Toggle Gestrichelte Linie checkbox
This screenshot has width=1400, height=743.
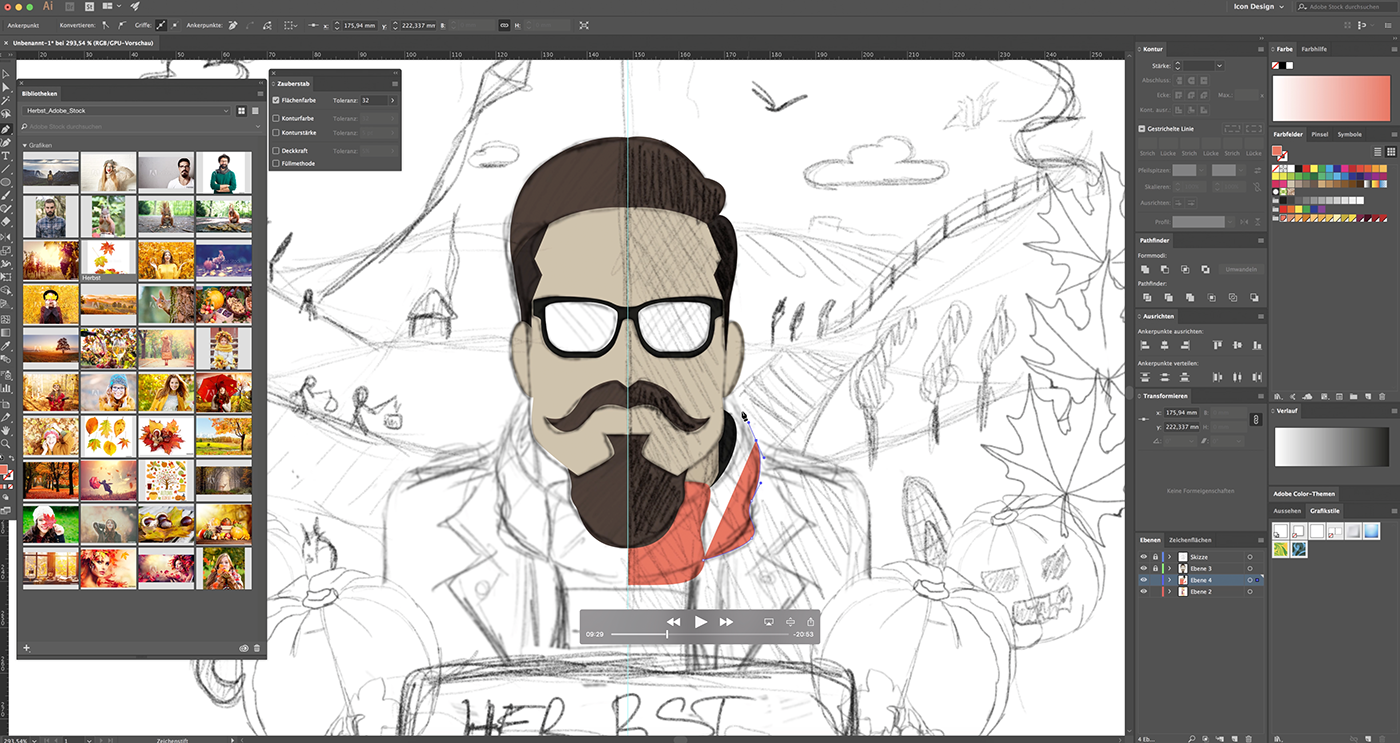1142,128
